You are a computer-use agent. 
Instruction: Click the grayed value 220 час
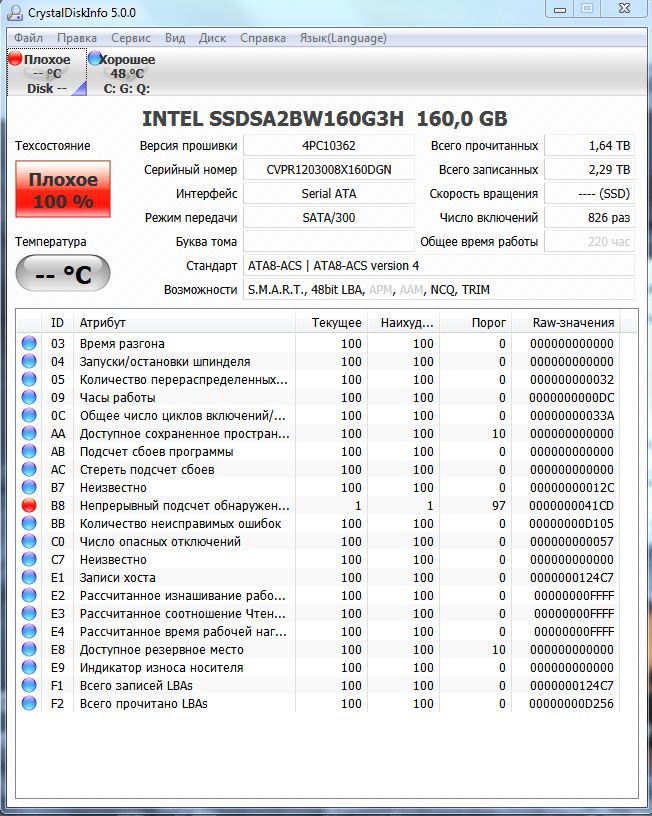coord(590,241)
